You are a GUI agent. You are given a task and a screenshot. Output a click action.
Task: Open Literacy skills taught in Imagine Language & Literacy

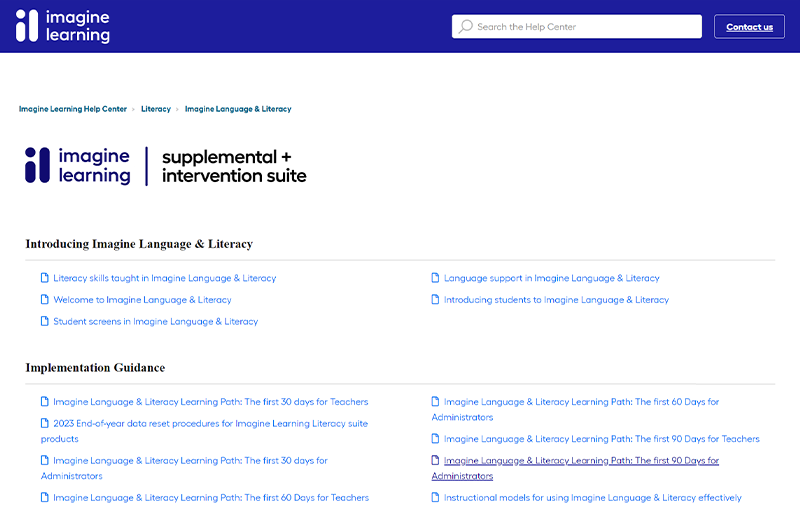coord(164,278)
